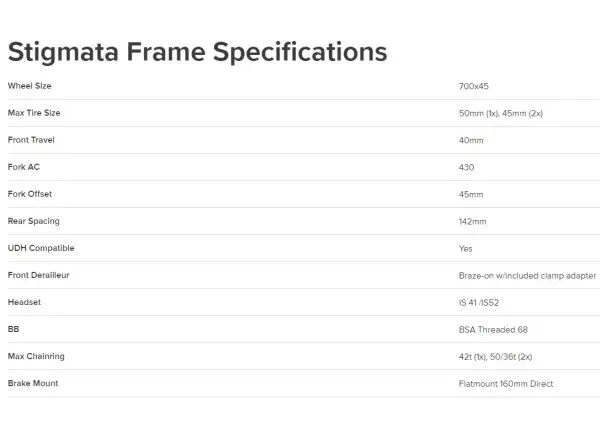Select the Headset row label

click(24, 302)
